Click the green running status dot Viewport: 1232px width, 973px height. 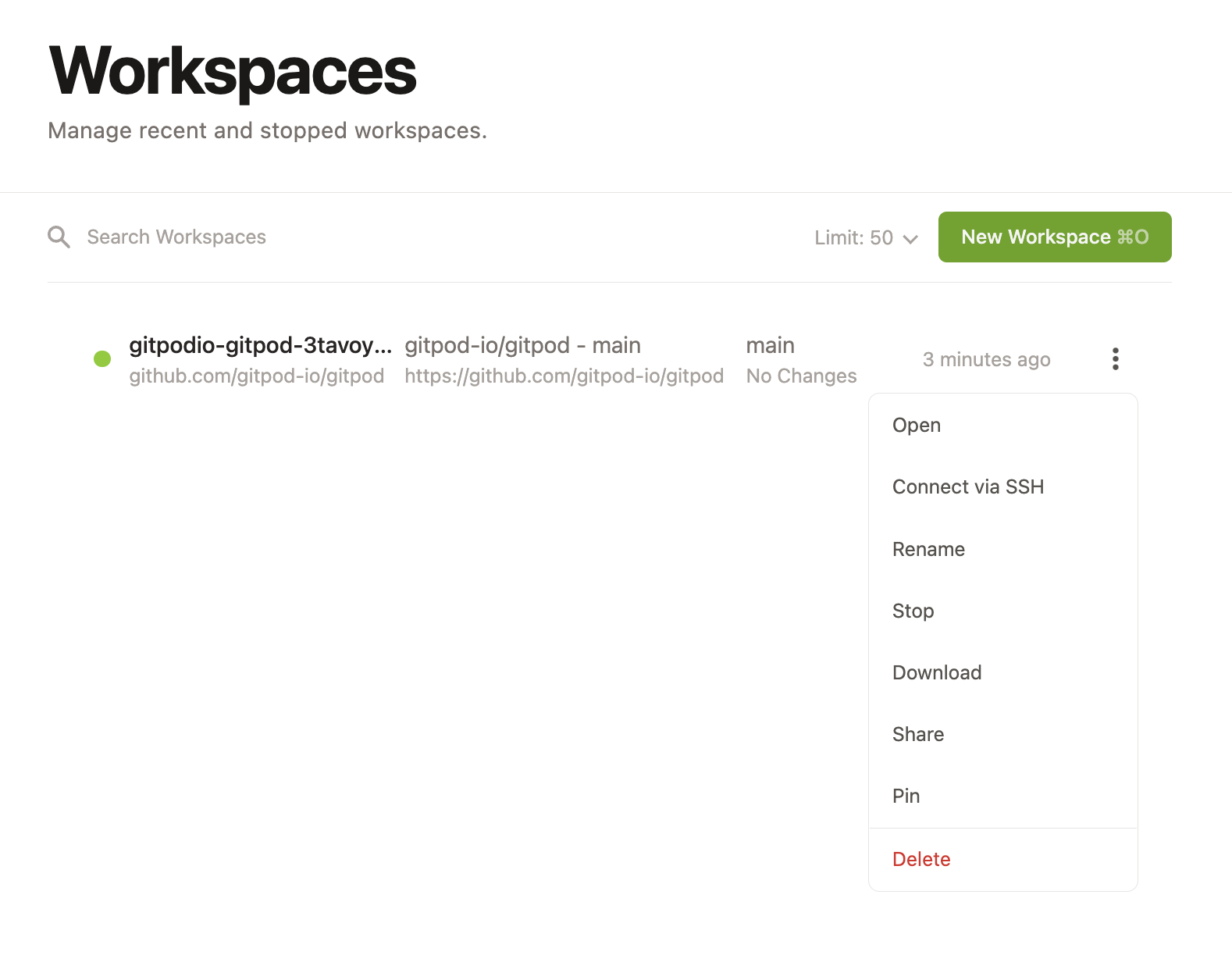[x=102, y=359]
